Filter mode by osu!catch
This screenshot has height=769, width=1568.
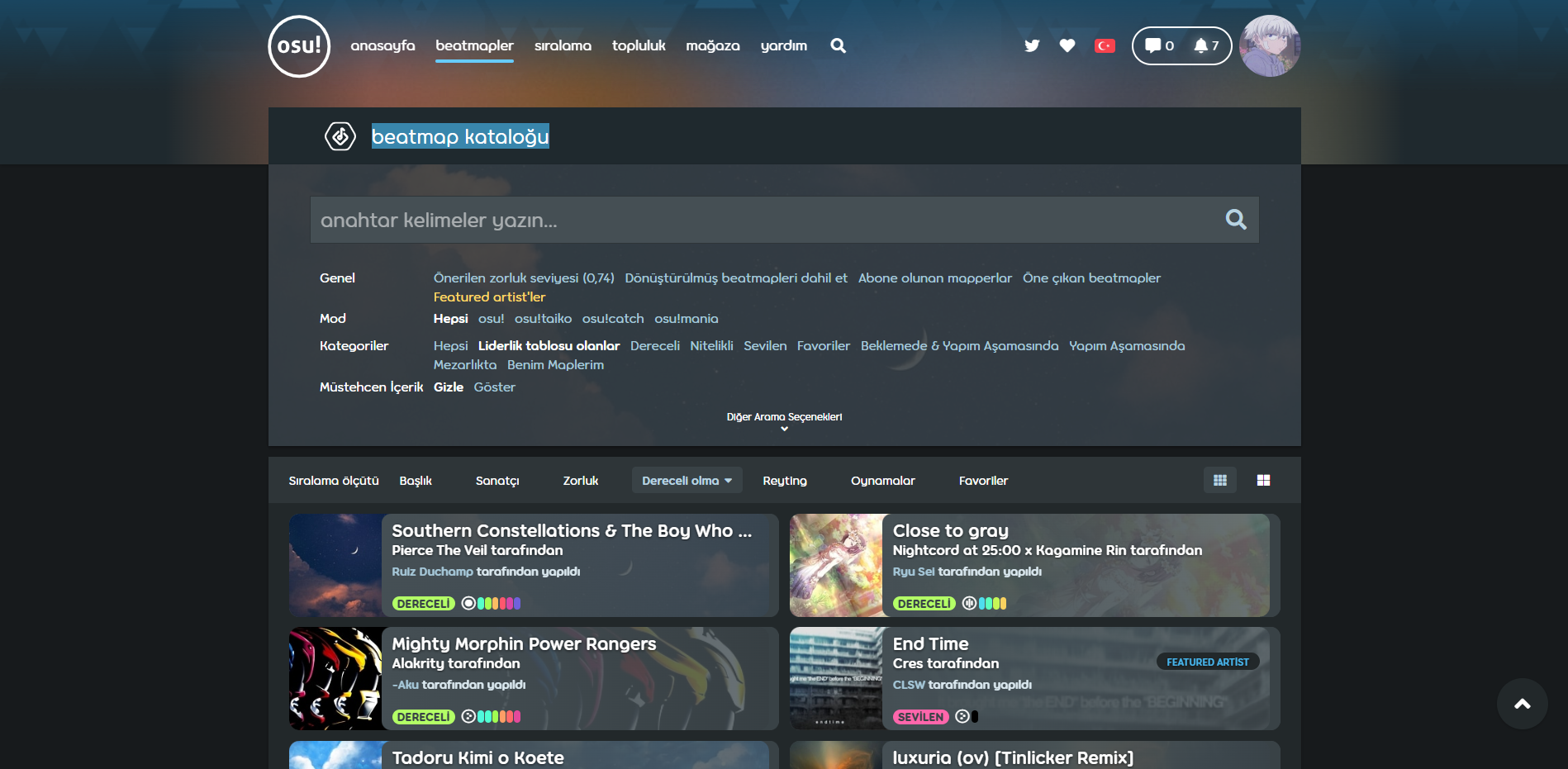click(612, 319)
